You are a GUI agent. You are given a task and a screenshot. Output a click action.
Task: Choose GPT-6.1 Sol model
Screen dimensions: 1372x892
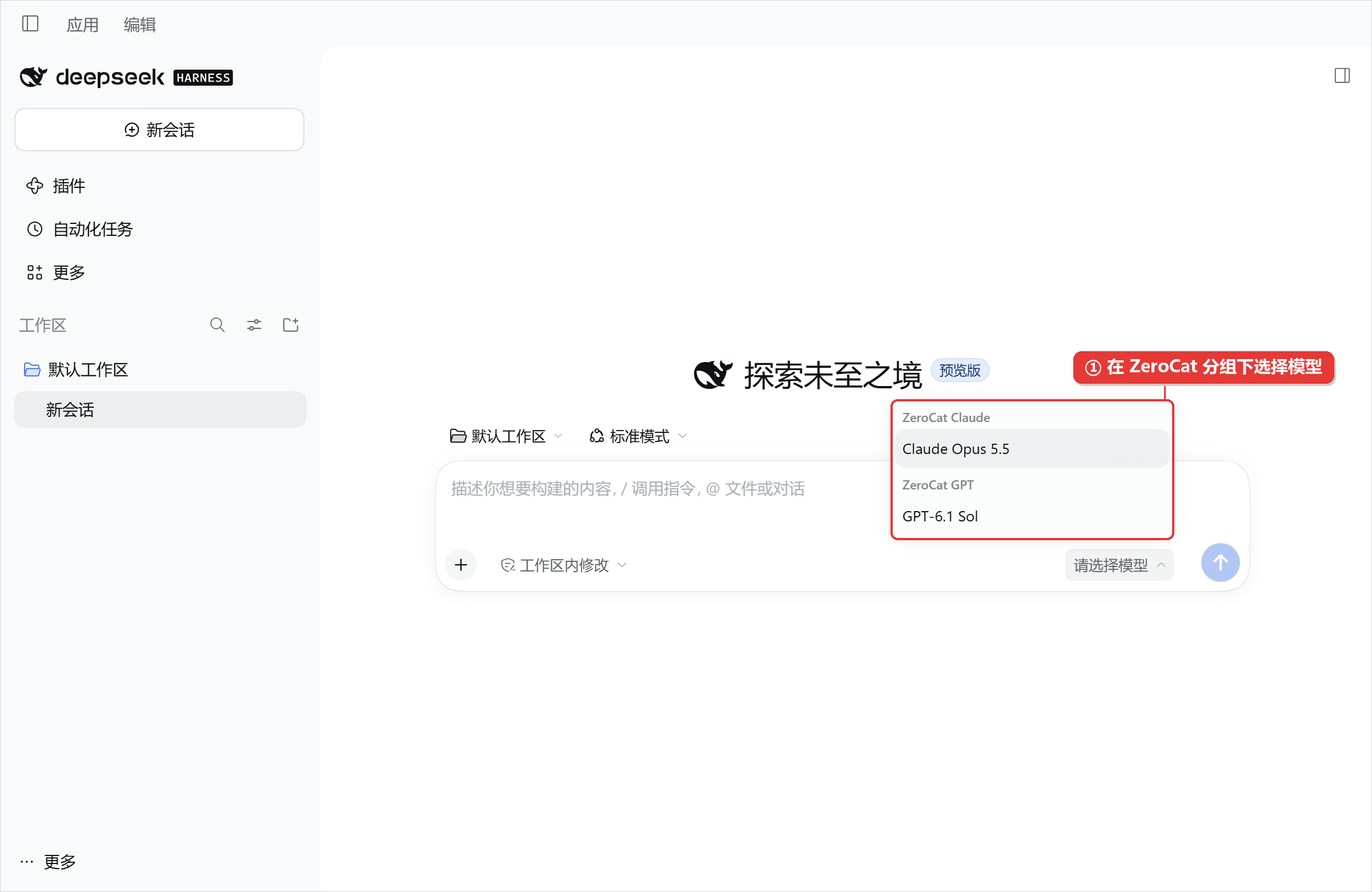tap(1032, 516)
